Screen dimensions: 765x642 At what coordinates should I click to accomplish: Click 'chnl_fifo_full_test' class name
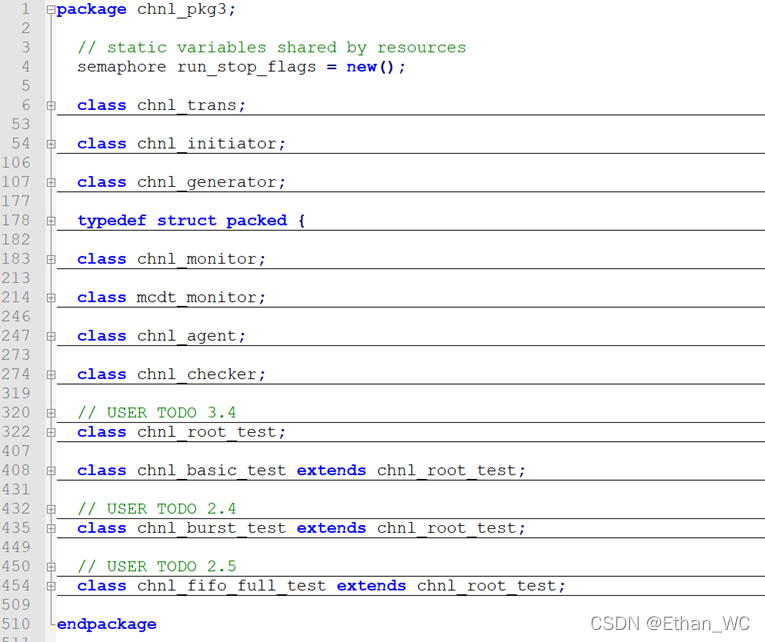[231, 586]
